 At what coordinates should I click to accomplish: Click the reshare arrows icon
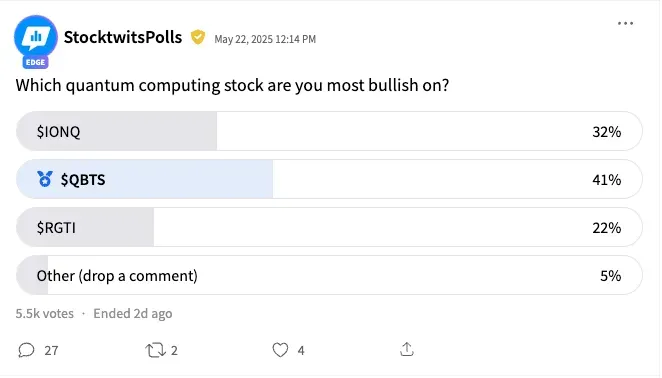155,350
